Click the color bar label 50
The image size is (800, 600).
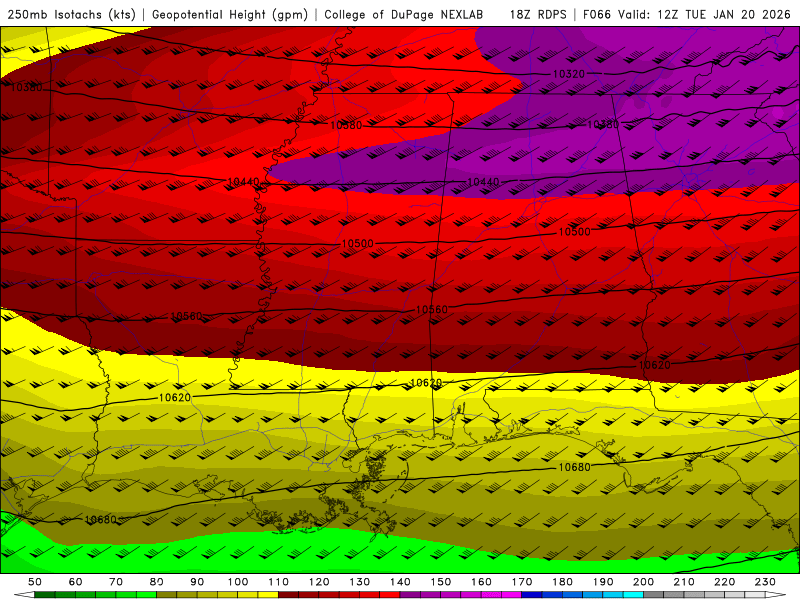pyautogui.click(x=35, y=582)
